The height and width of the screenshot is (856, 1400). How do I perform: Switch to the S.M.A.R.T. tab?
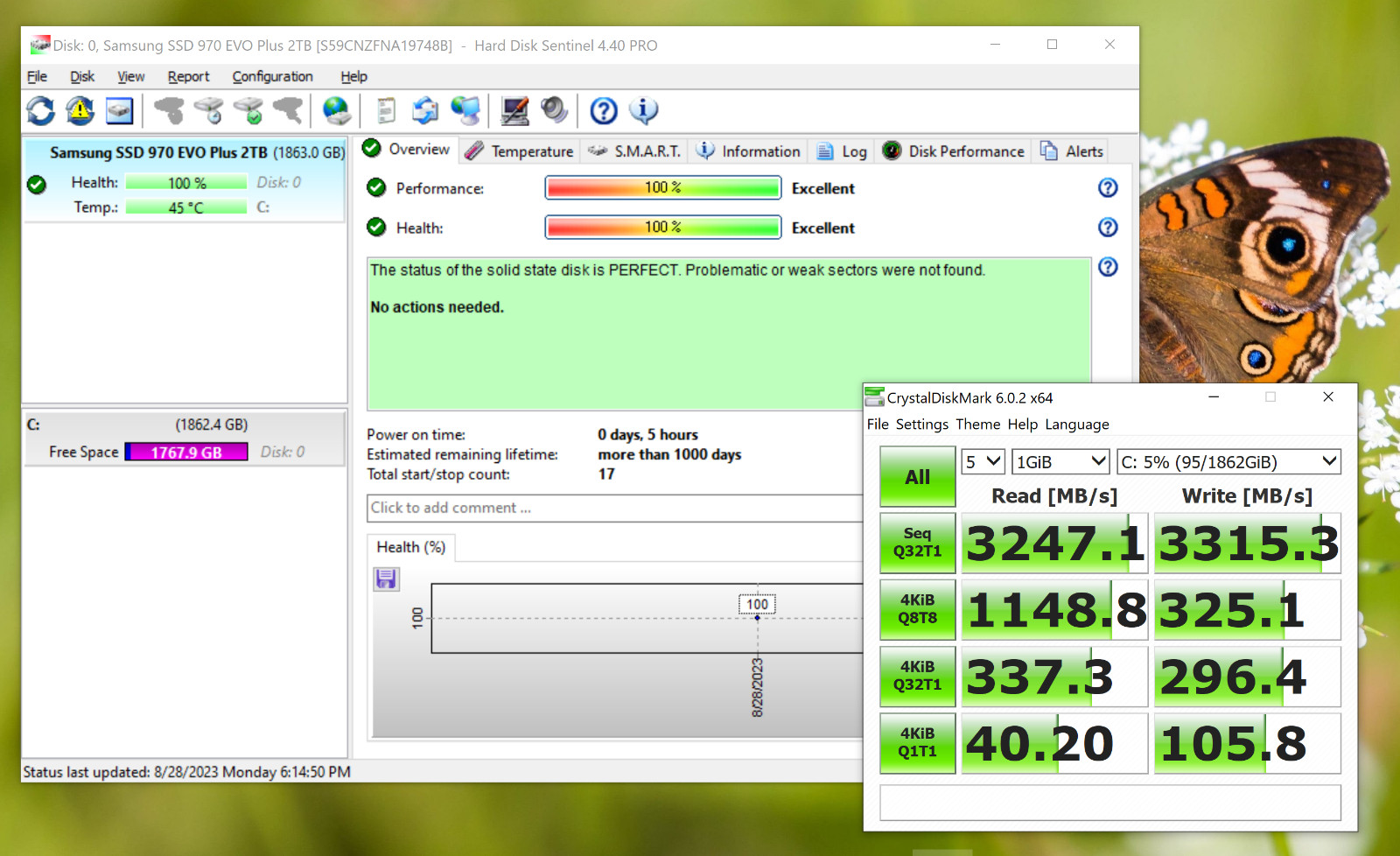pyautogui.click(x=634, y=151)
